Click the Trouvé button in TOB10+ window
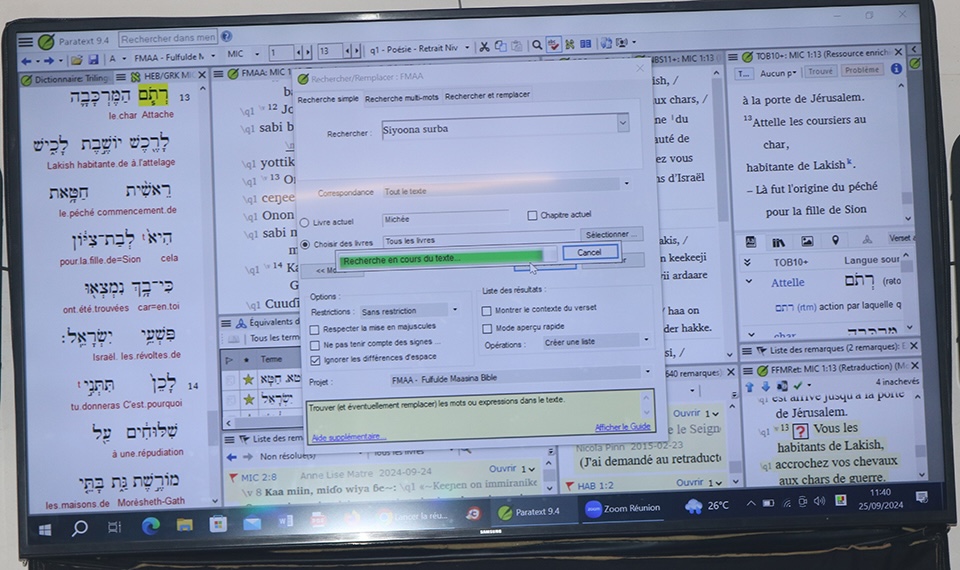The height and width of the screenshot is (570, 960). point(820,71)
